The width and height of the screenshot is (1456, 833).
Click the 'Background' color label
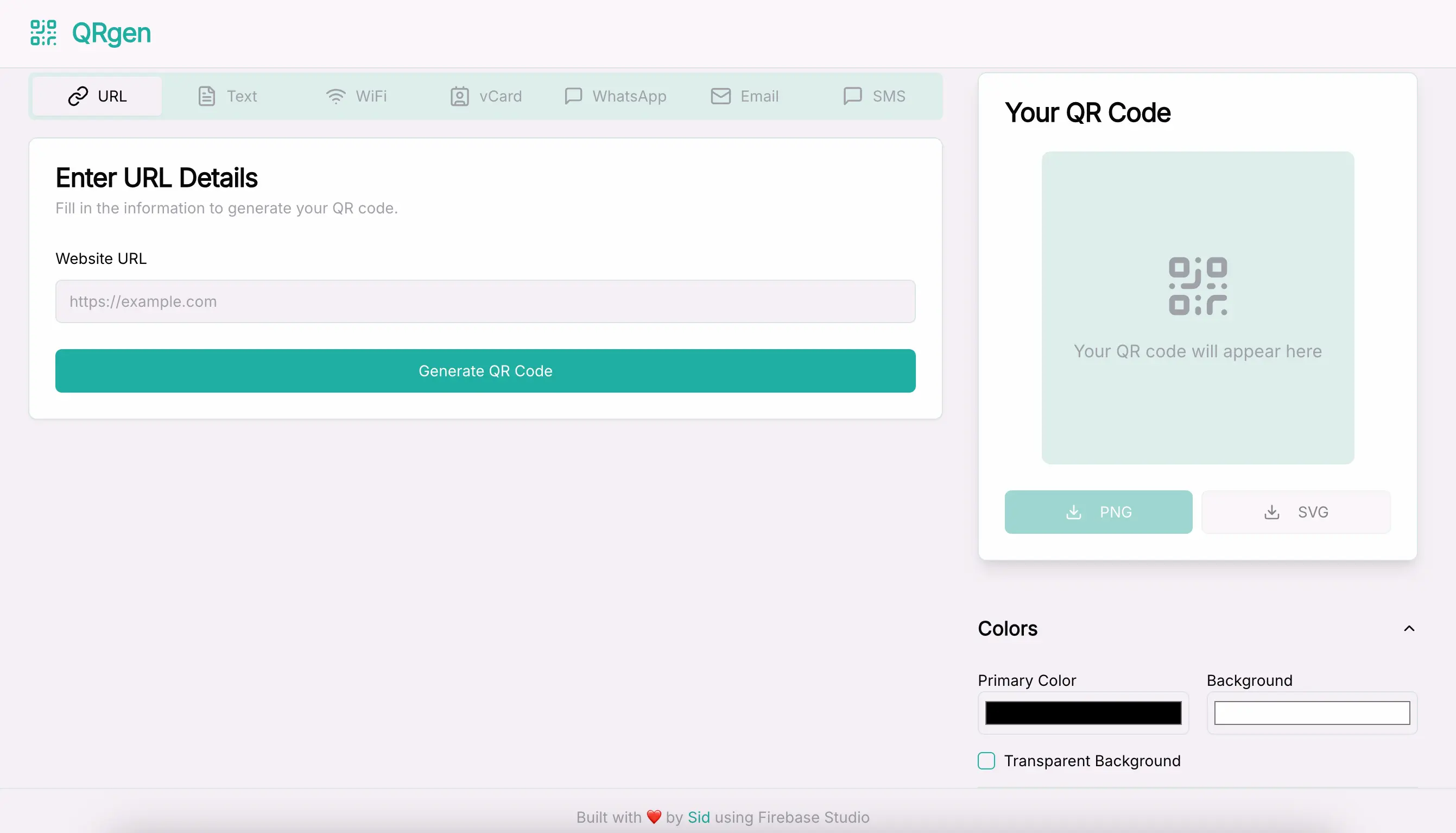click(x=1249, y=680)
